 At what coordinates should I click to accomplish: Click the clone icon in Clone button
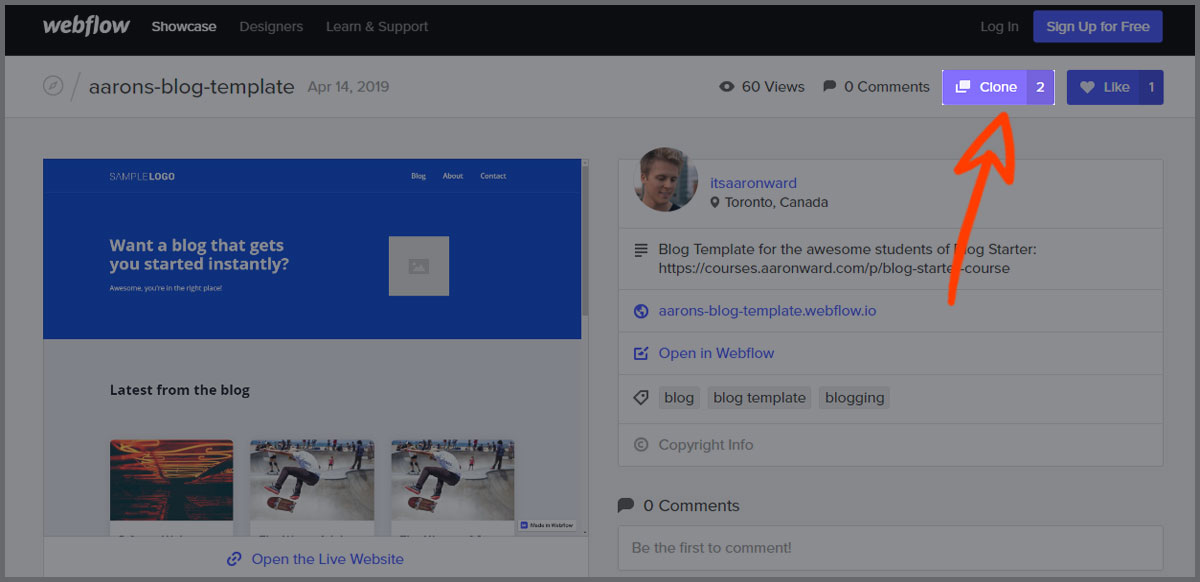(963, 87)
